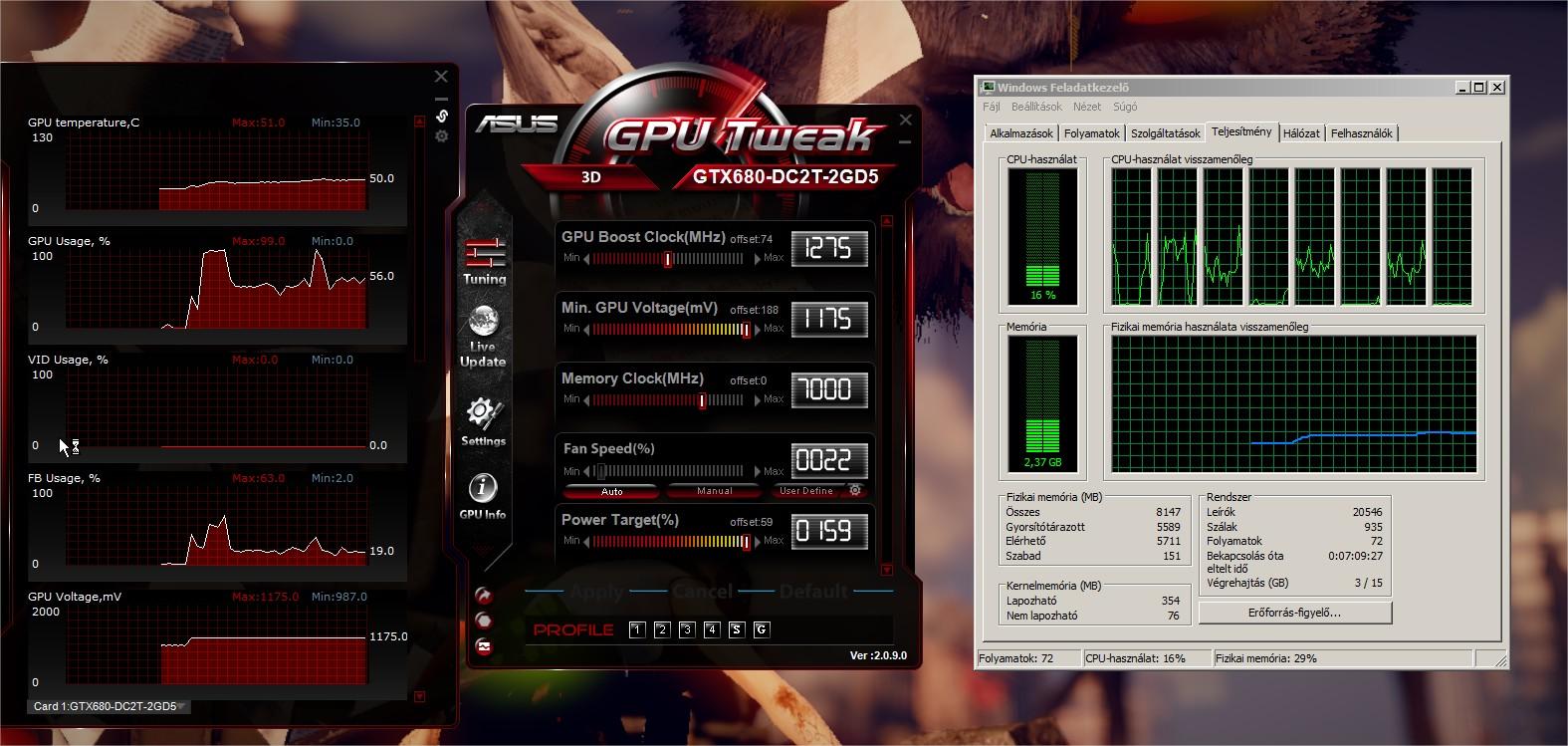Click the 3D mode label in GPU Tweak
The image size is (1568, 746).
click(x=591, y=178)
